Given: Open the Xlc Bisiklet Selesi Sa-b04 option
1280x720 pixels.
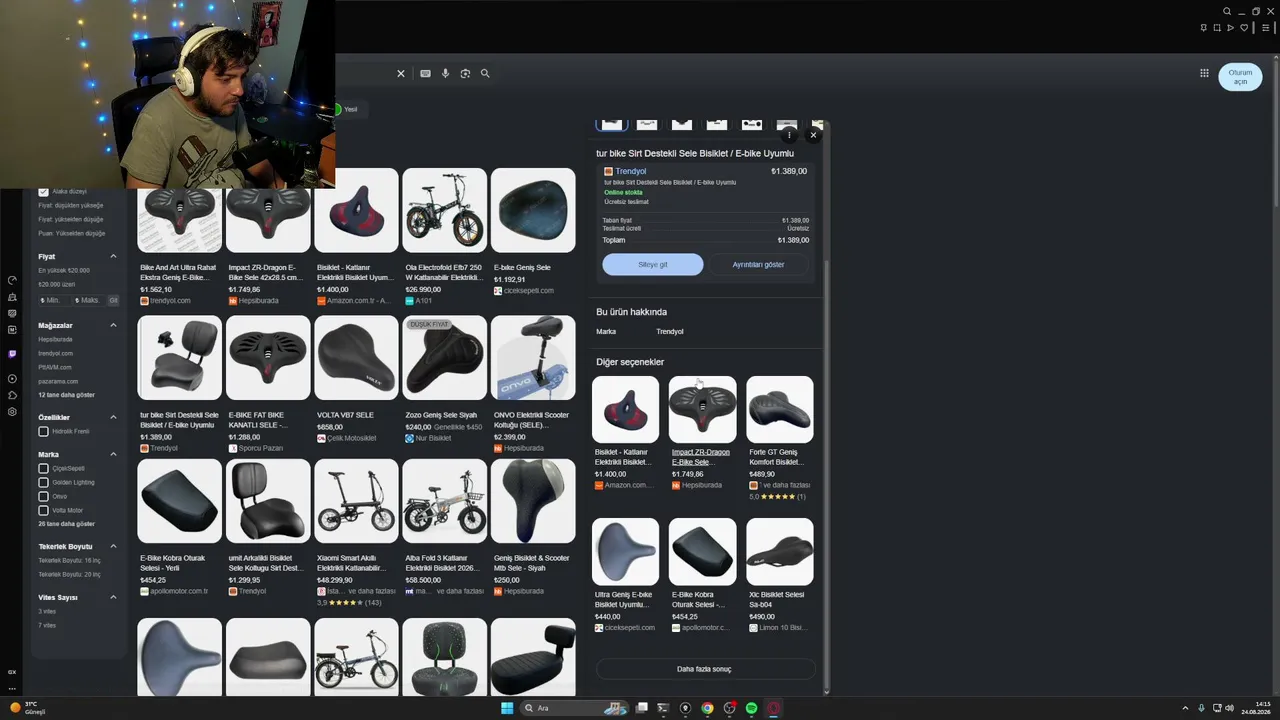Looking at the screenshot, I should coord(780,551).
